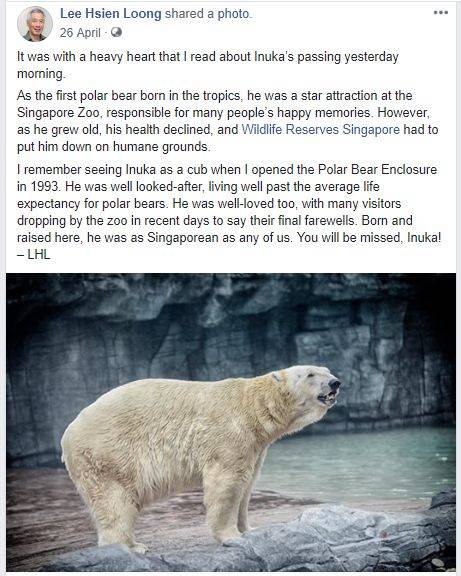Open the shared polar bear photo
Screen dimensions: 461x576
coord(231,422)
